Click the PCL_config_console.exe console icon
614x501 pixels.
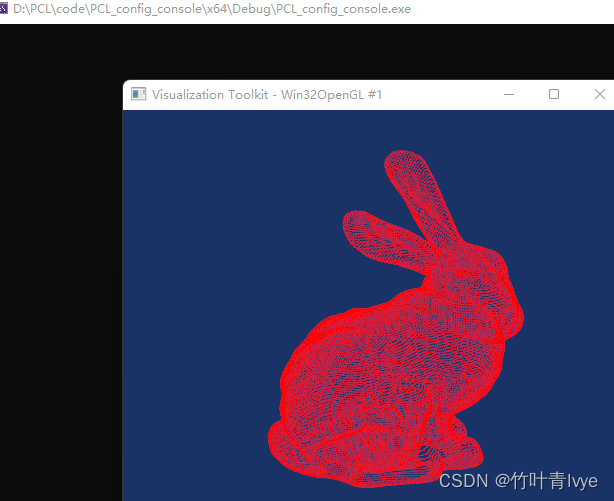(x=4, y=8)
